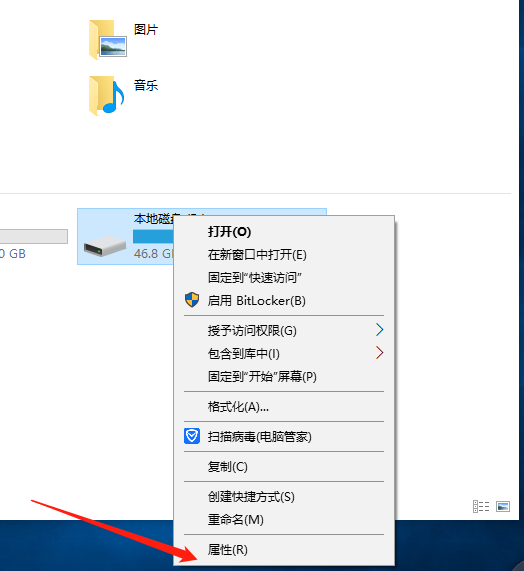Expand 授予访问权限(G) submenu arrow
Viewport: 524px width, 571px height.
(379, 330)
